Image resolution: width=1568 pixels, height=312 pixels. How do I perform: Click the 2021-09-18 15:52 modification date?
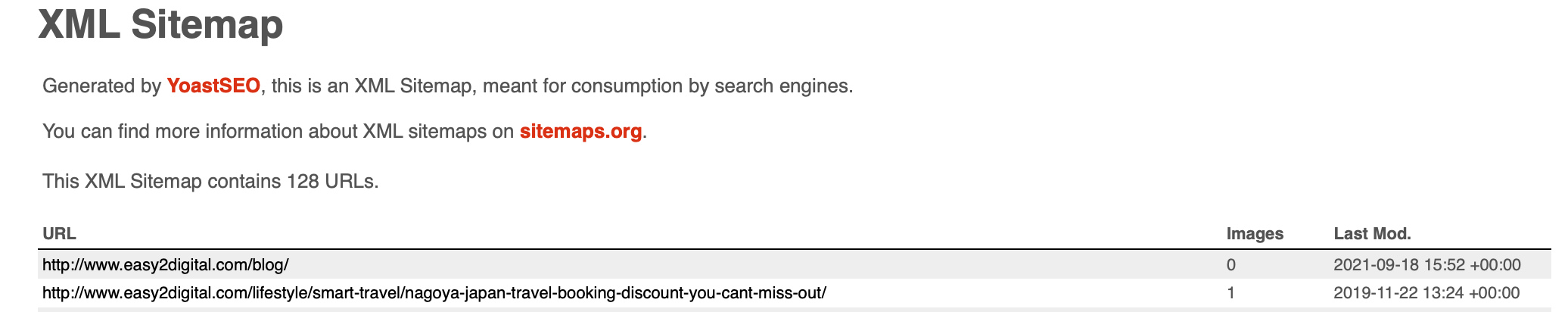(1426, 265)
